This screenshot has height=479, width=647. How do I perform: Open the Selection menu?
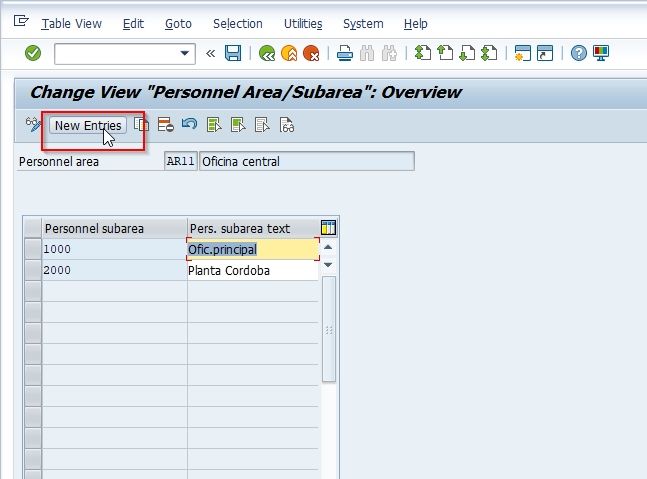238,24
